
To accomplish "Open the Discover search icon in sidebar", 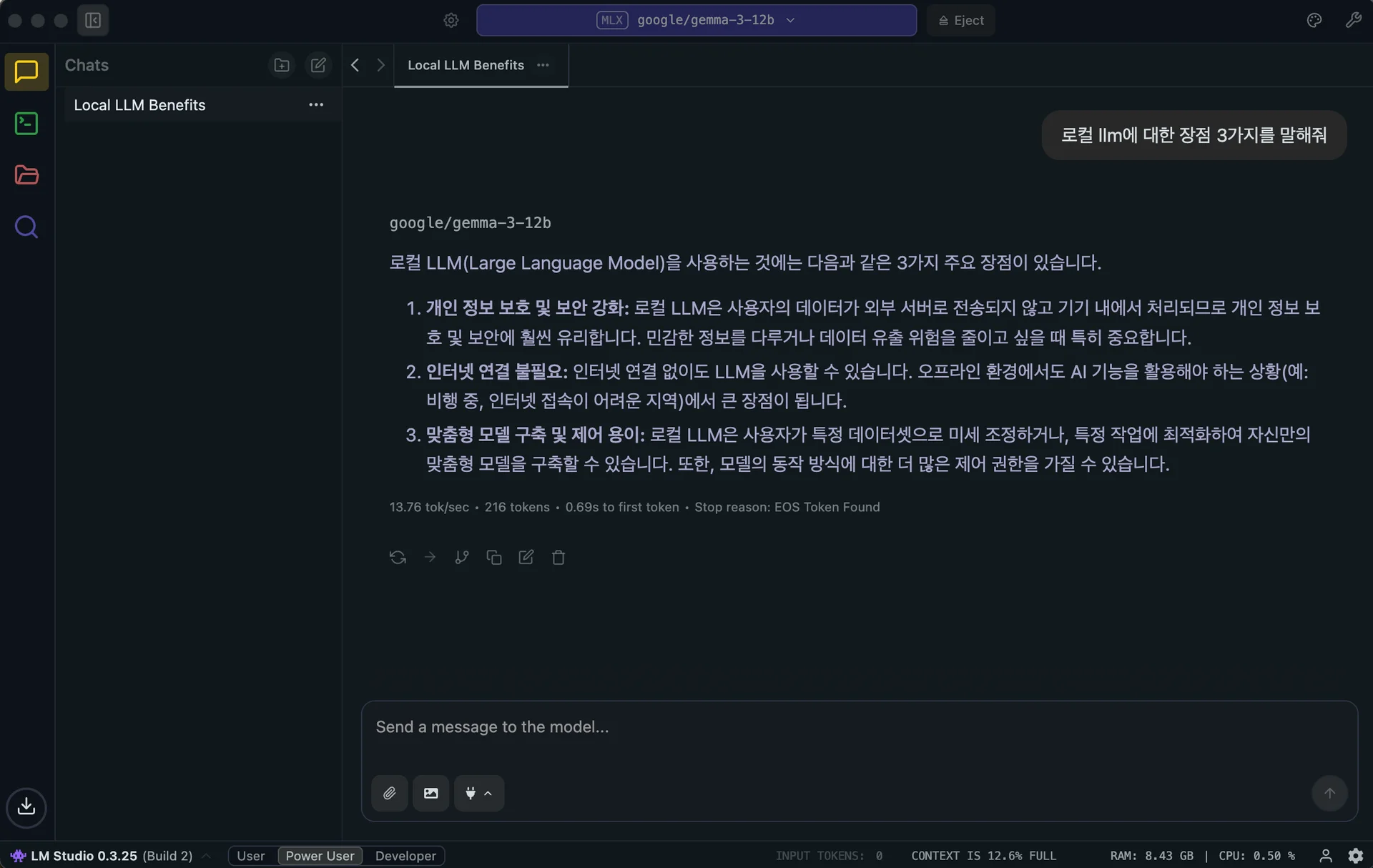I will pos(26,227).
